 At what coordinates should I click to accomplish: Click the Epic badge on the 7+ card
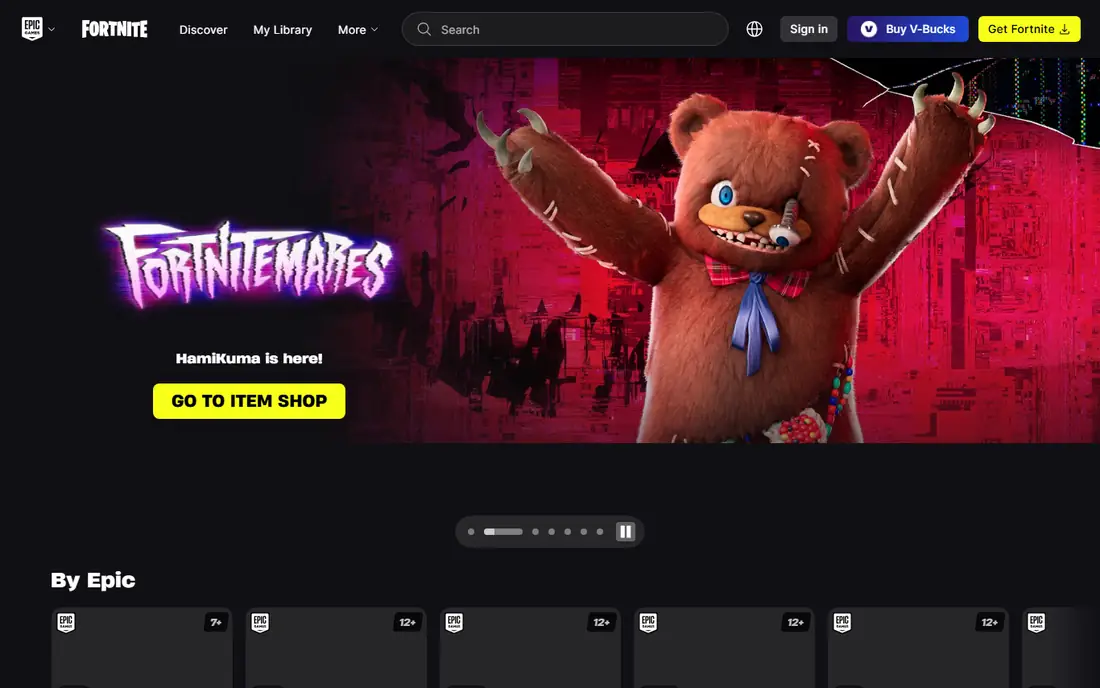tap(66, 622)
